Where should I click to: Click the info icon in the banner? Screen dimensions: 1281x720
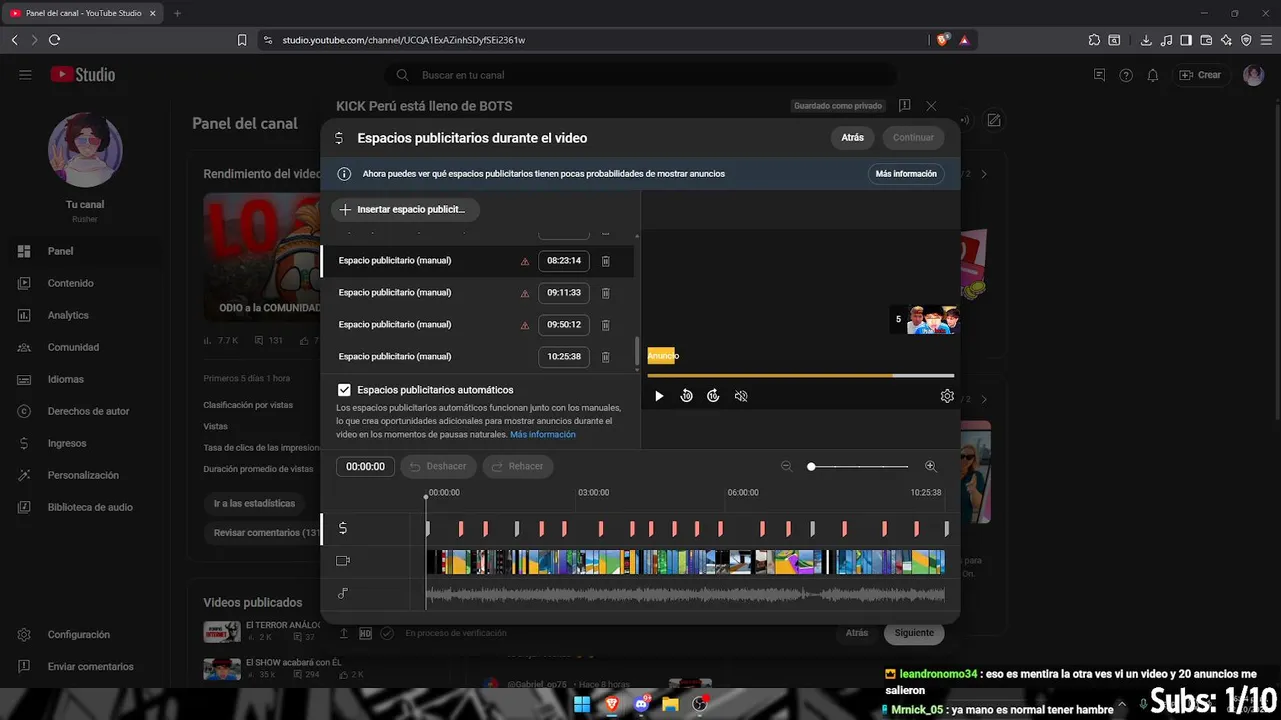pyautogui.click(x=344, y=174)
